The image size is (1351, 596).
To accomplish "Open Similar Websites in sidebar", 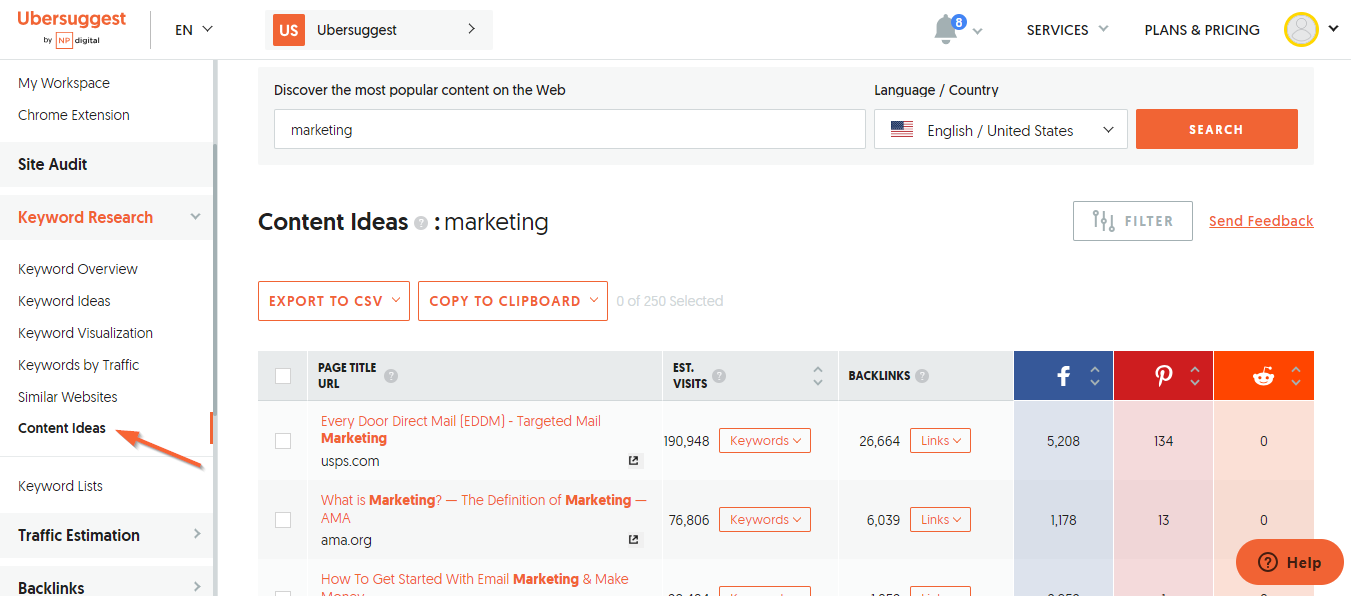I will pos(68,397).
